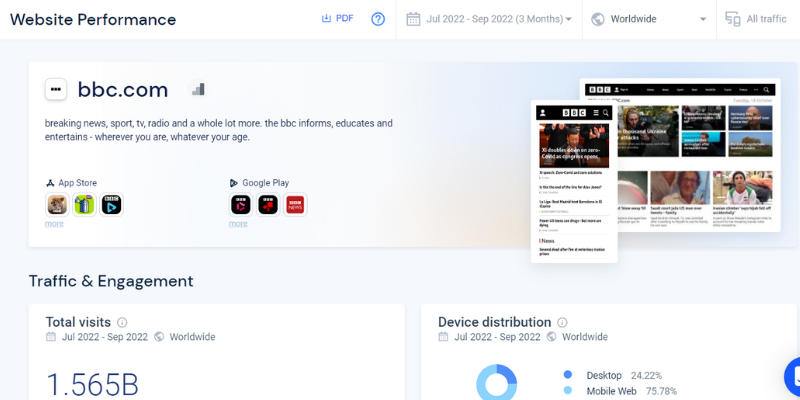Click the Desktop legend color dot
This screenshot has height=400, width=800.
click(x=568, y=375)
